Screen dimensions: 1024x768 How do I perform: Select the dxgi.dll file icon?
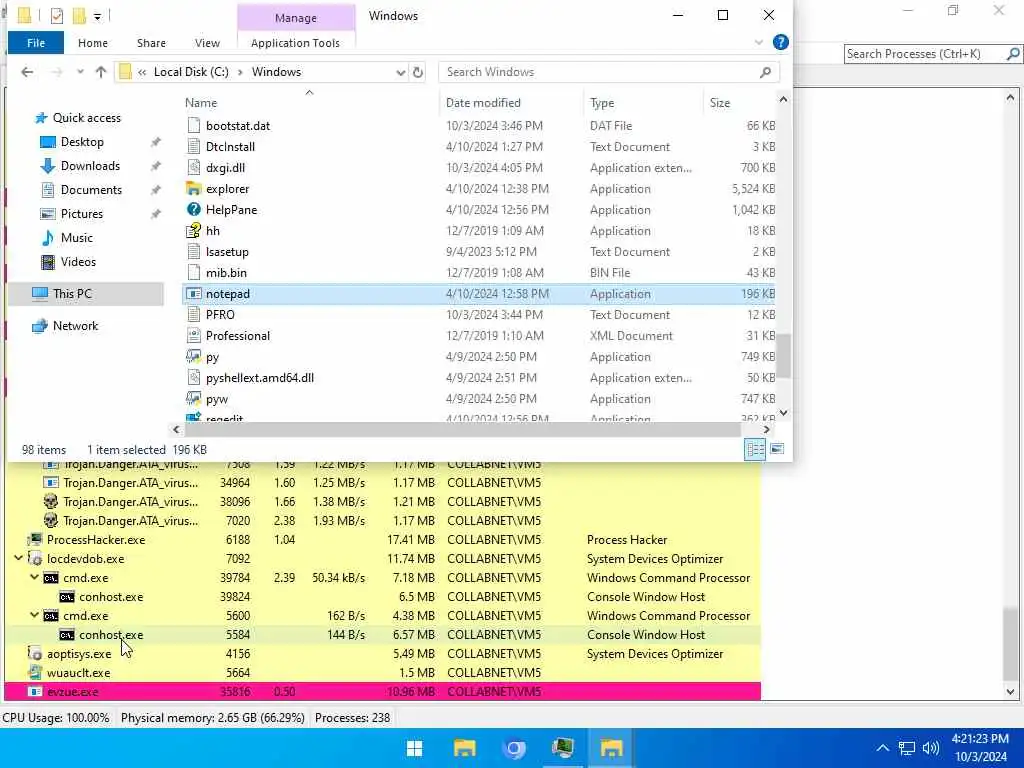193,167
